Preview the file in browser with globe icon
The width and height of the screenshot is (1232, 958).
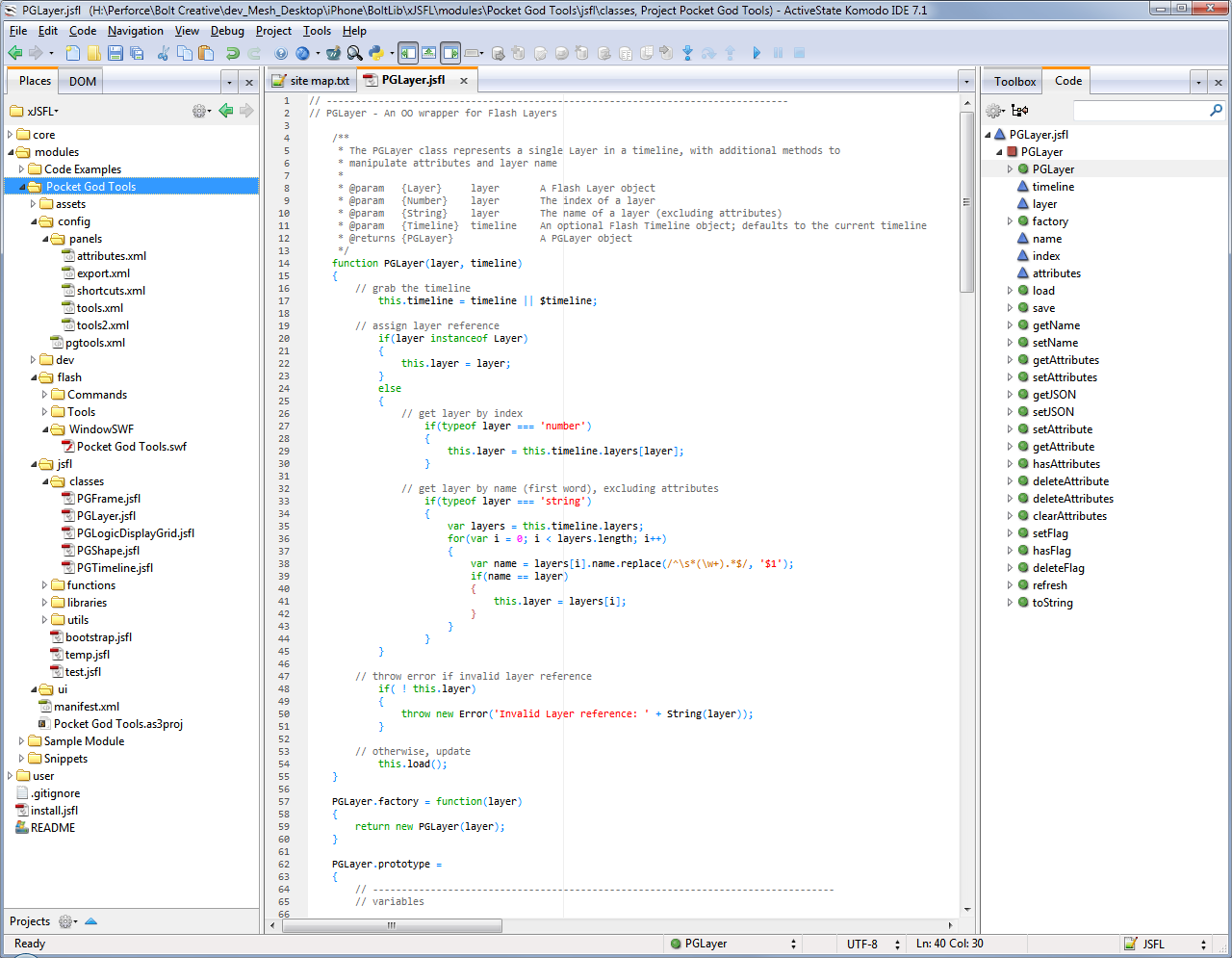click(301, 53)
